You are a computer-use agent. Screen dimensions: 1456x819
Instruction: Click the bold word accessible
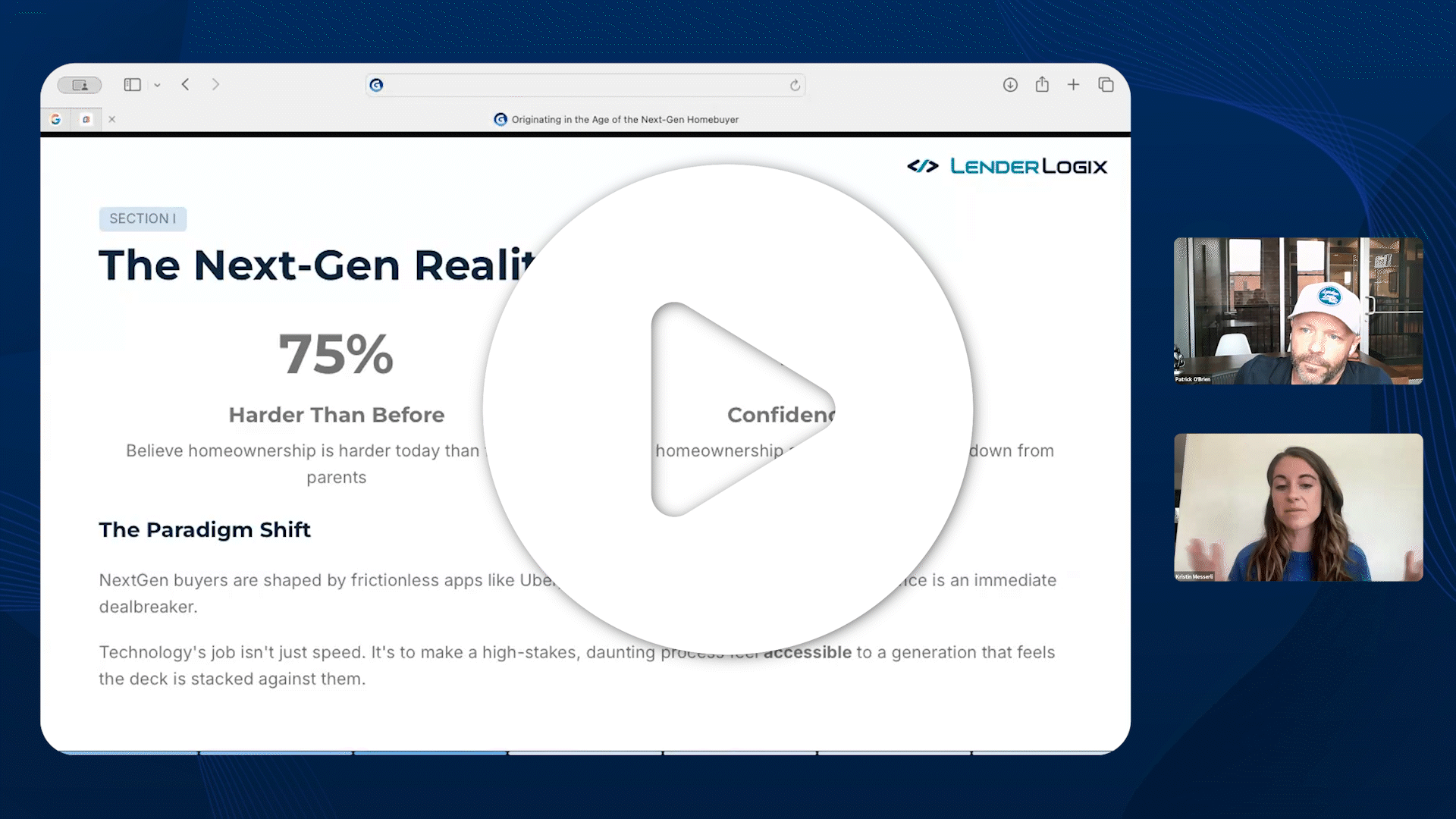click(808, 652)
